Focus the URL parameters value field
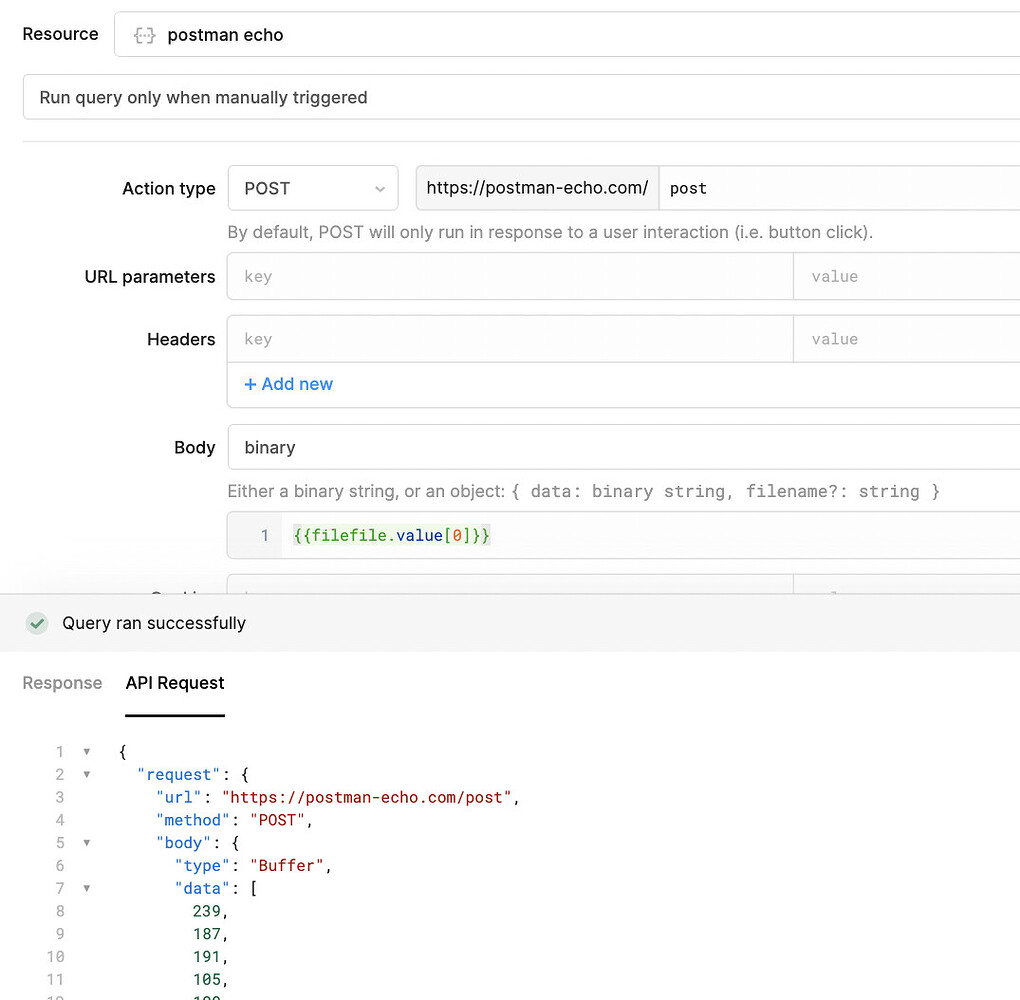The image size is (1020, 1000). (905, 277)
